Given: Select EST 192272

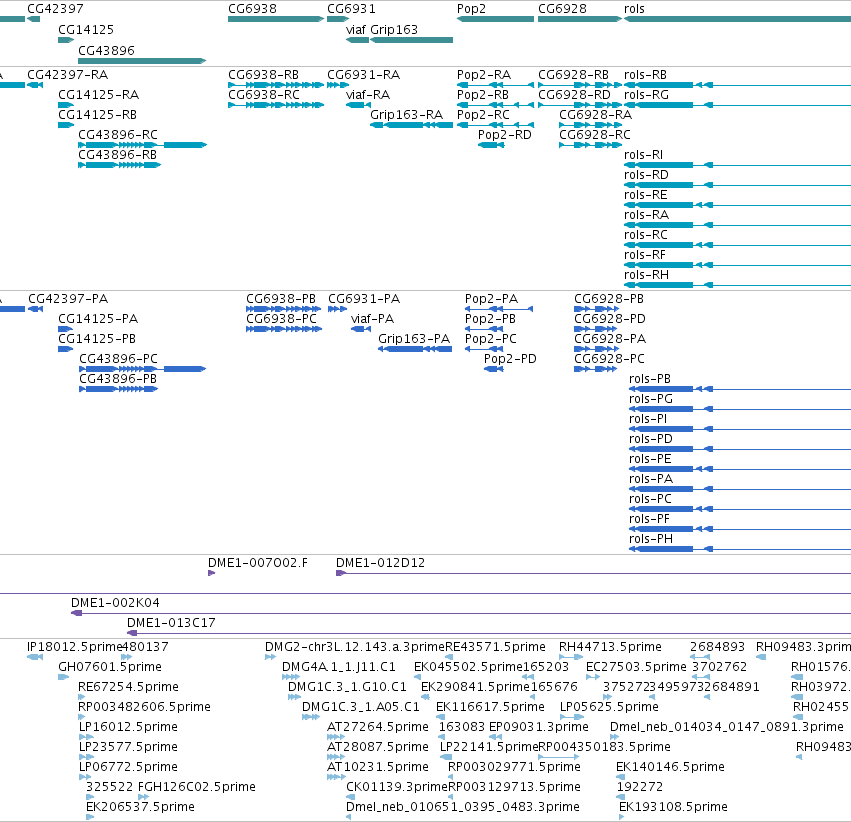Looking at the screenshot, I should [620, 797].
